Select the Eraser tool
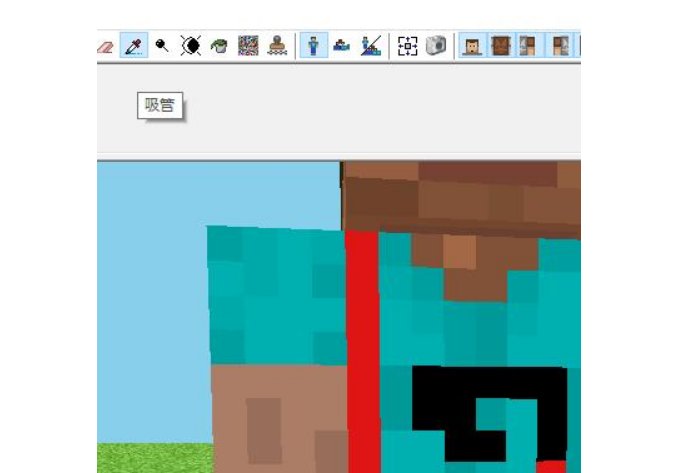This screenshot has height=473, width=679. click(105, 46)
